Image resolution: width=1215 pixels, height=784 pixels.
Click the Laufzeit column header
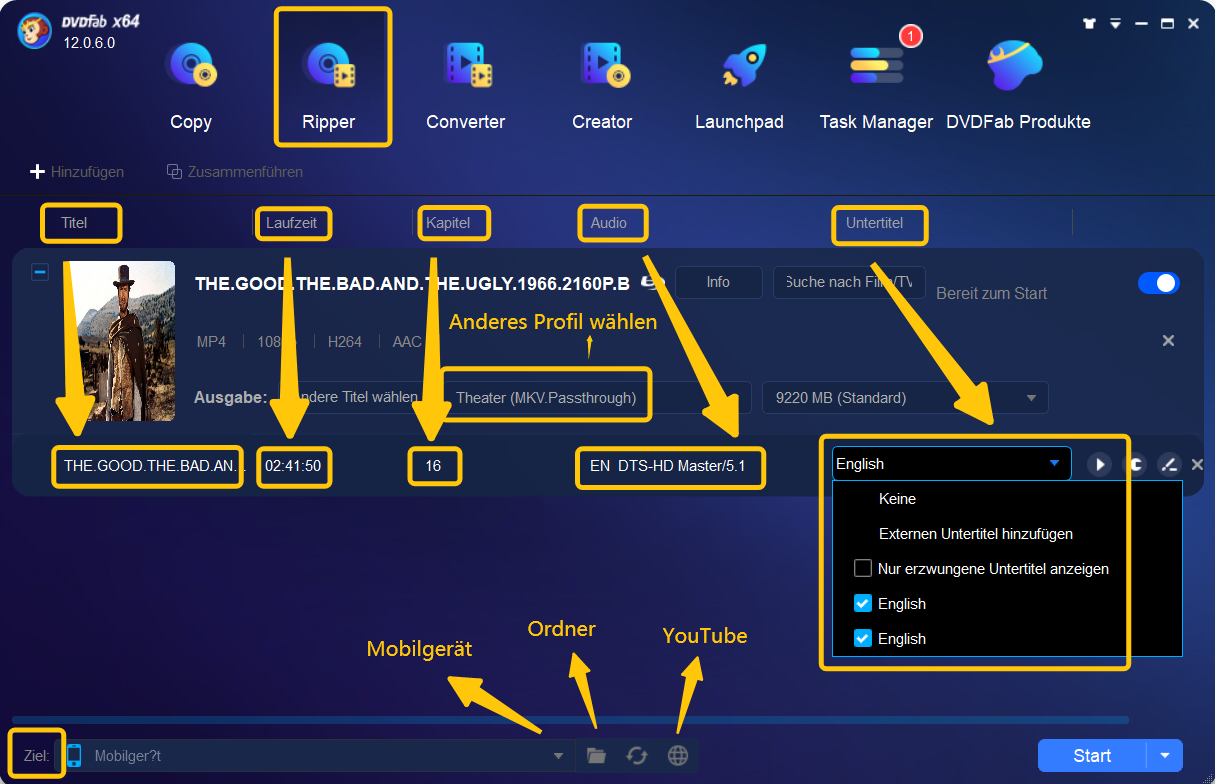291,223
